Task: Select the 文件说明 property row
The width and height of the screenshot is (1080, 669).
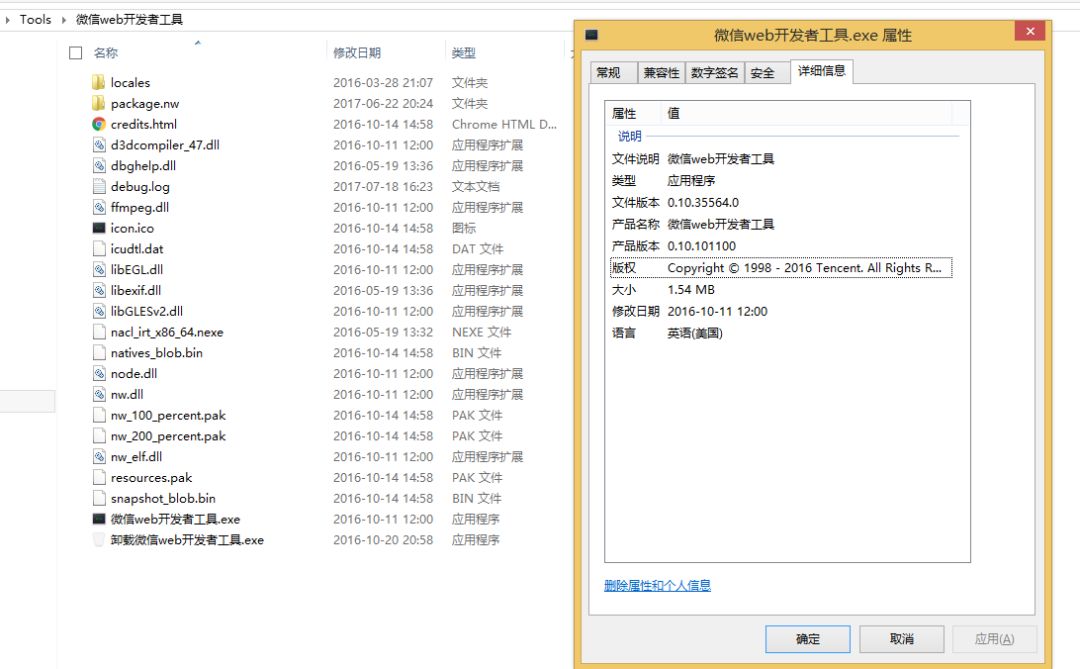Action: pyautogui.click(x=781, y=159)
